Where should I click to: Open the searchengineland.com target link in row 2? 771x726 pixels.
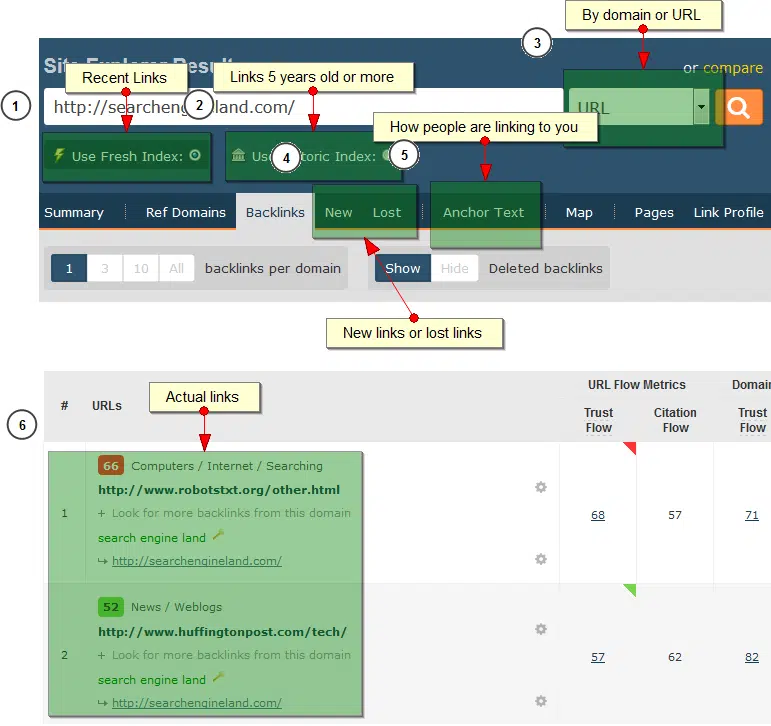(x=197, y=703)
